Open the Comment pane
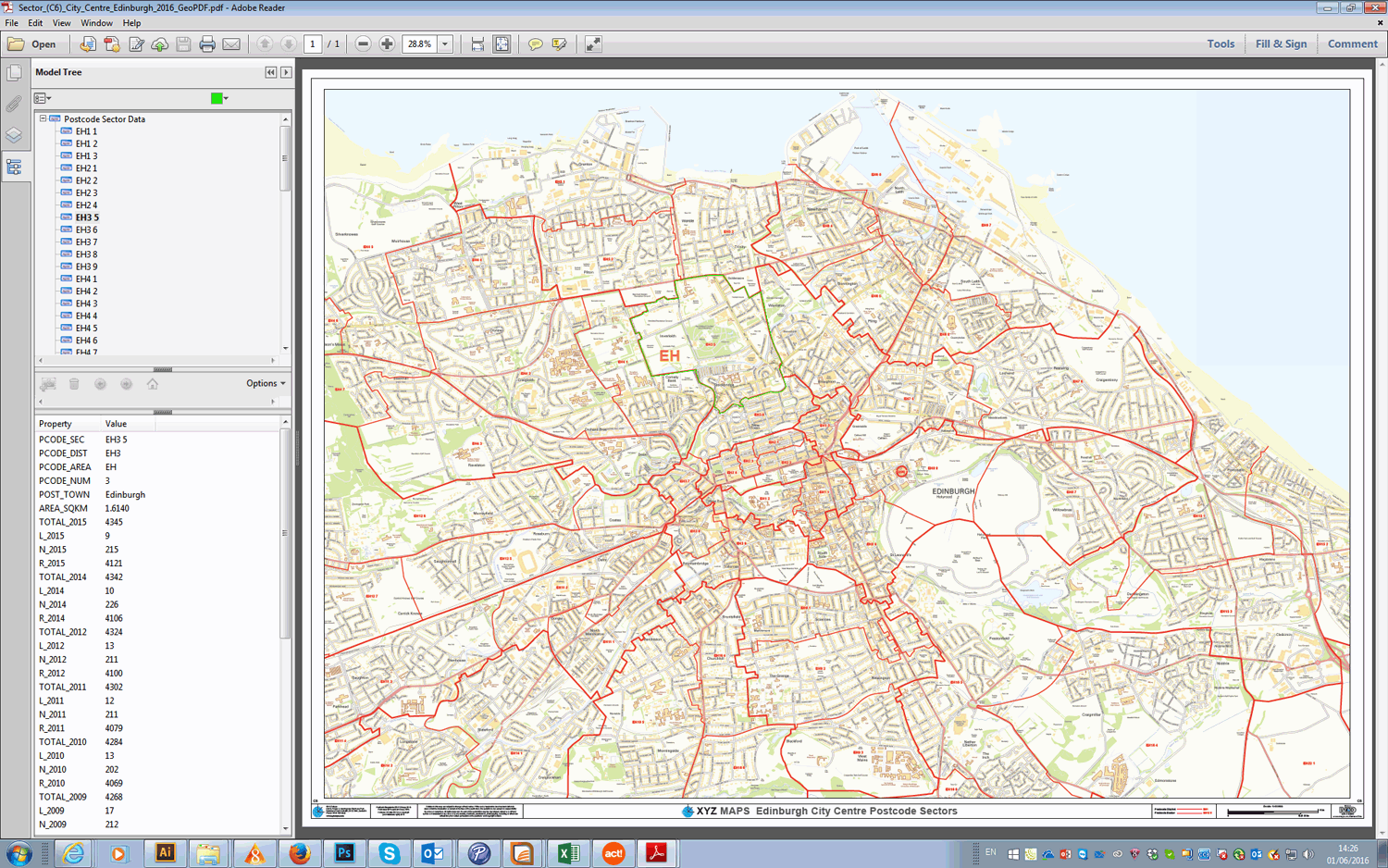The width and height of the screenshot is (1388, 868). (x=1353, y=43)
